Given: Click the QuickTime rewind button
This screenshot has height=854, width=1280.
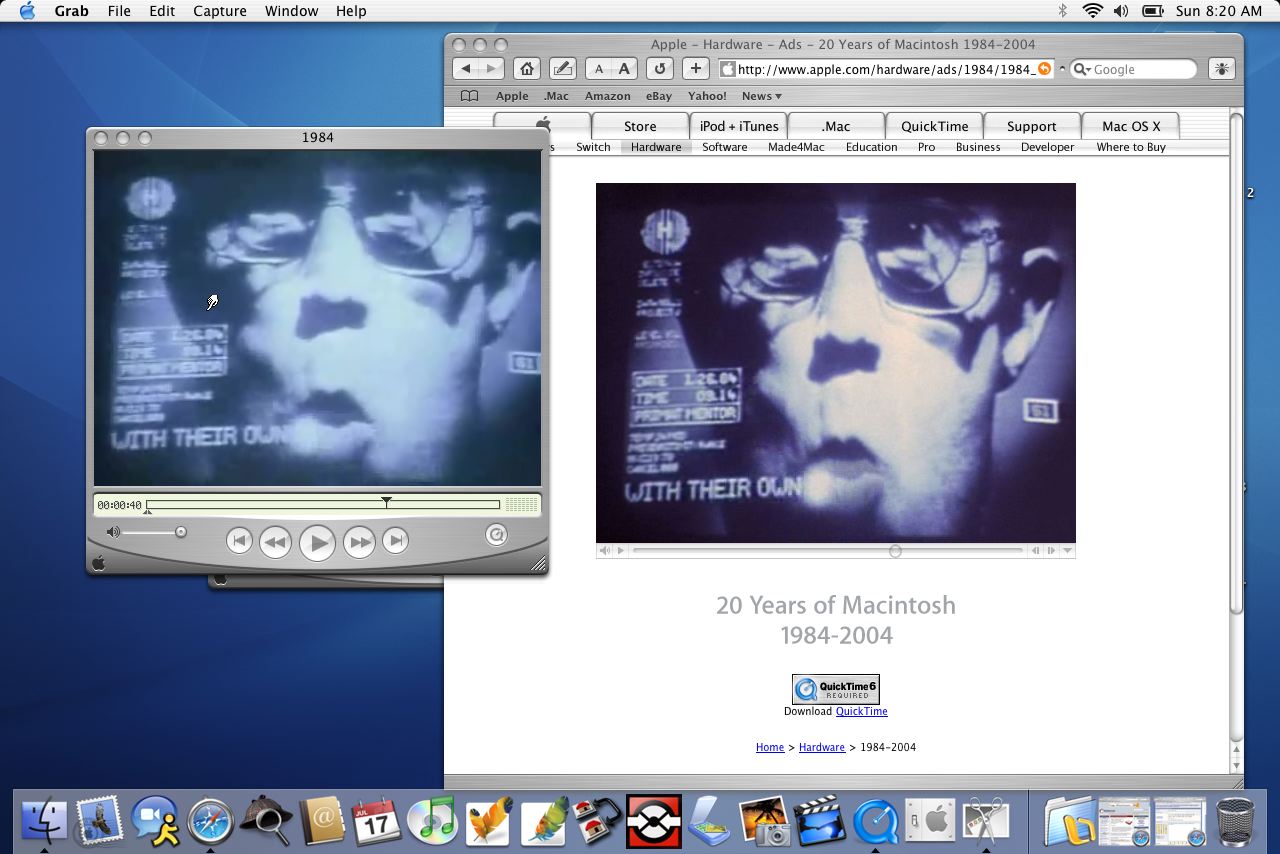Looking at the screenshot, I should (275, 542).
